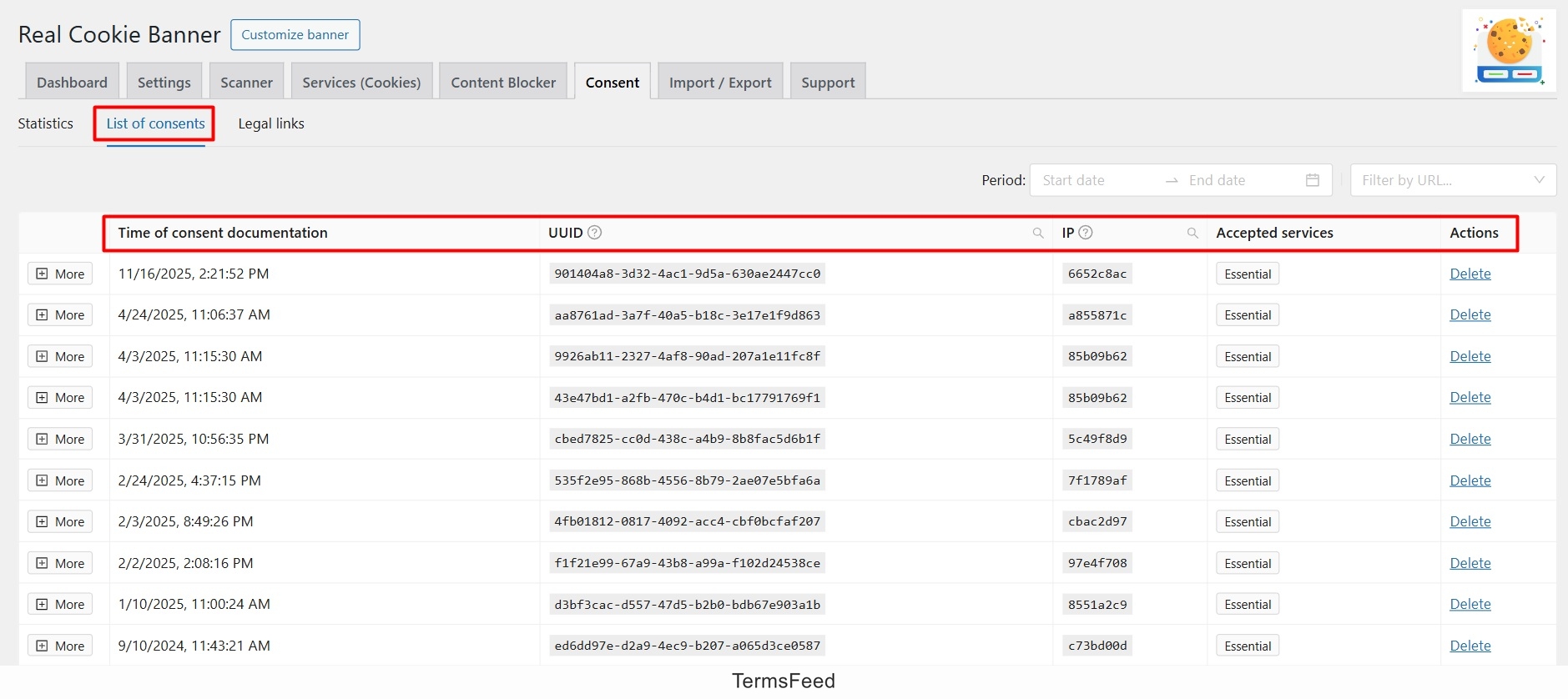Open the Import / Export tab
This screenshot has width=1568, height=699.
click(x=720, y=82)
